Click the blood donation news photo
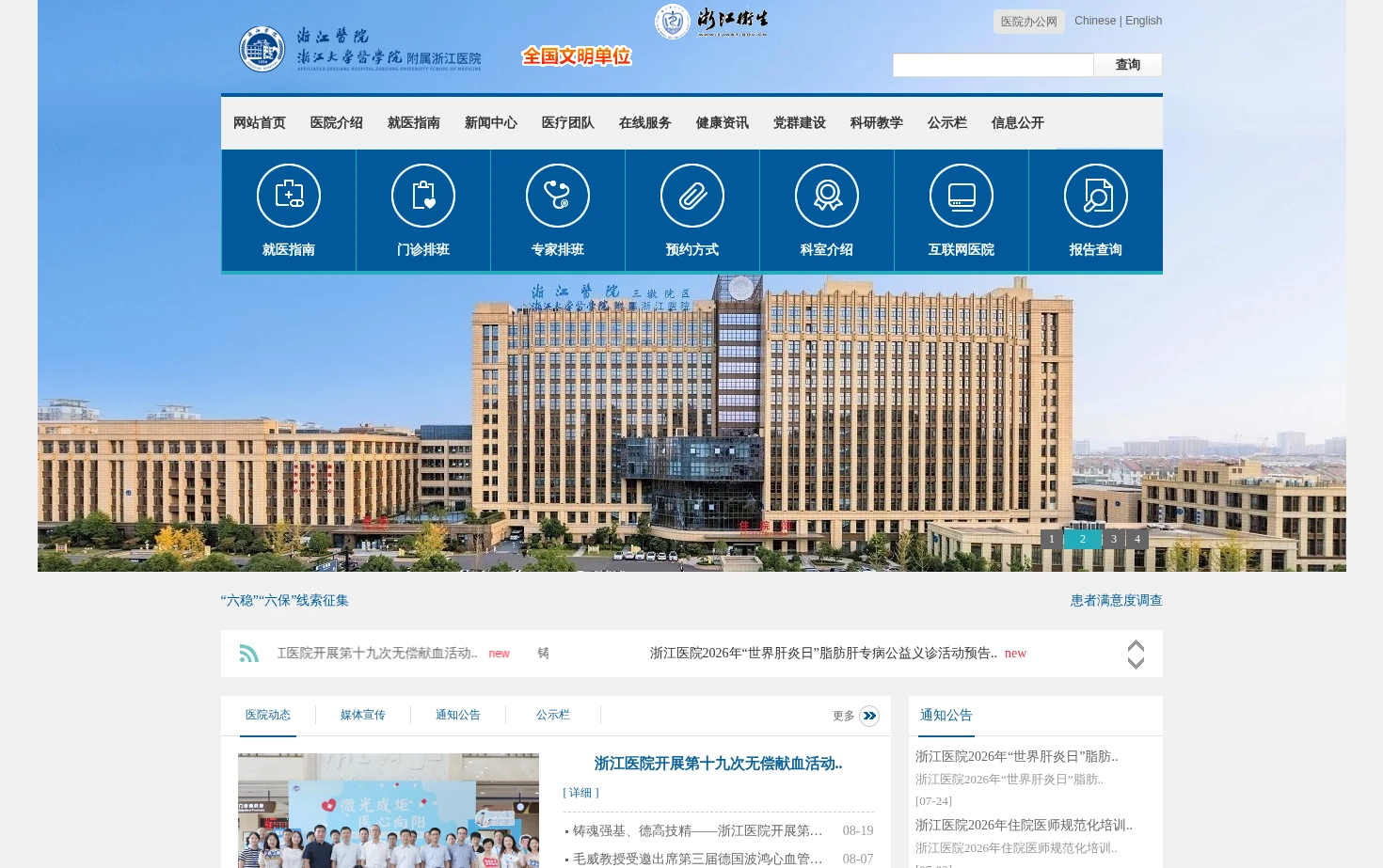Image resolution: width=1383 pixels, height=868 pixels. coord(389,810)
